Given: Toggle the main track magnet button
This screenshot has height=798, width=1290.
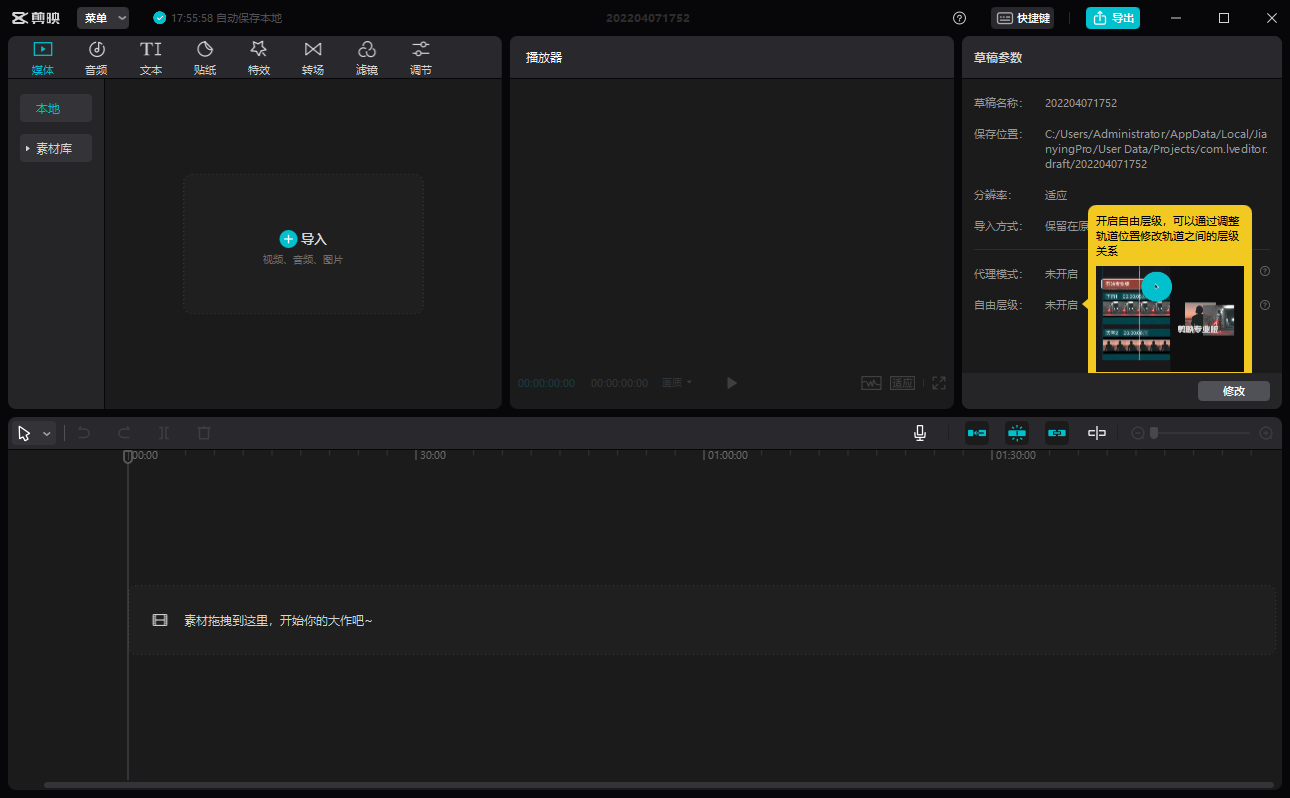Looking at the screenshot, I should (977, 433).
